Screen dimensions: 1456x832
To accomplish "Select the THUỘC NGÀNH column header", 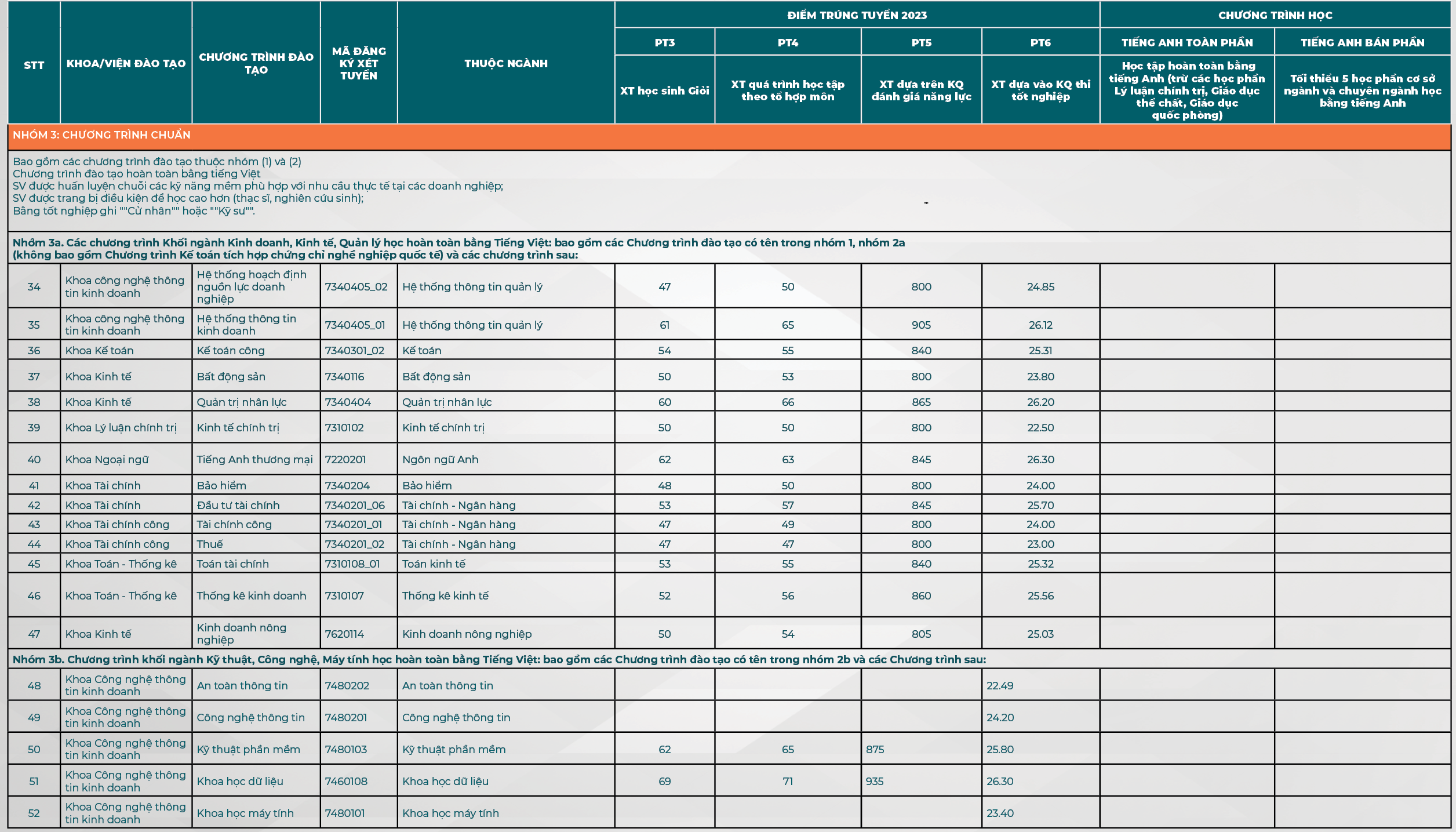I will click(x=505, y=63).
